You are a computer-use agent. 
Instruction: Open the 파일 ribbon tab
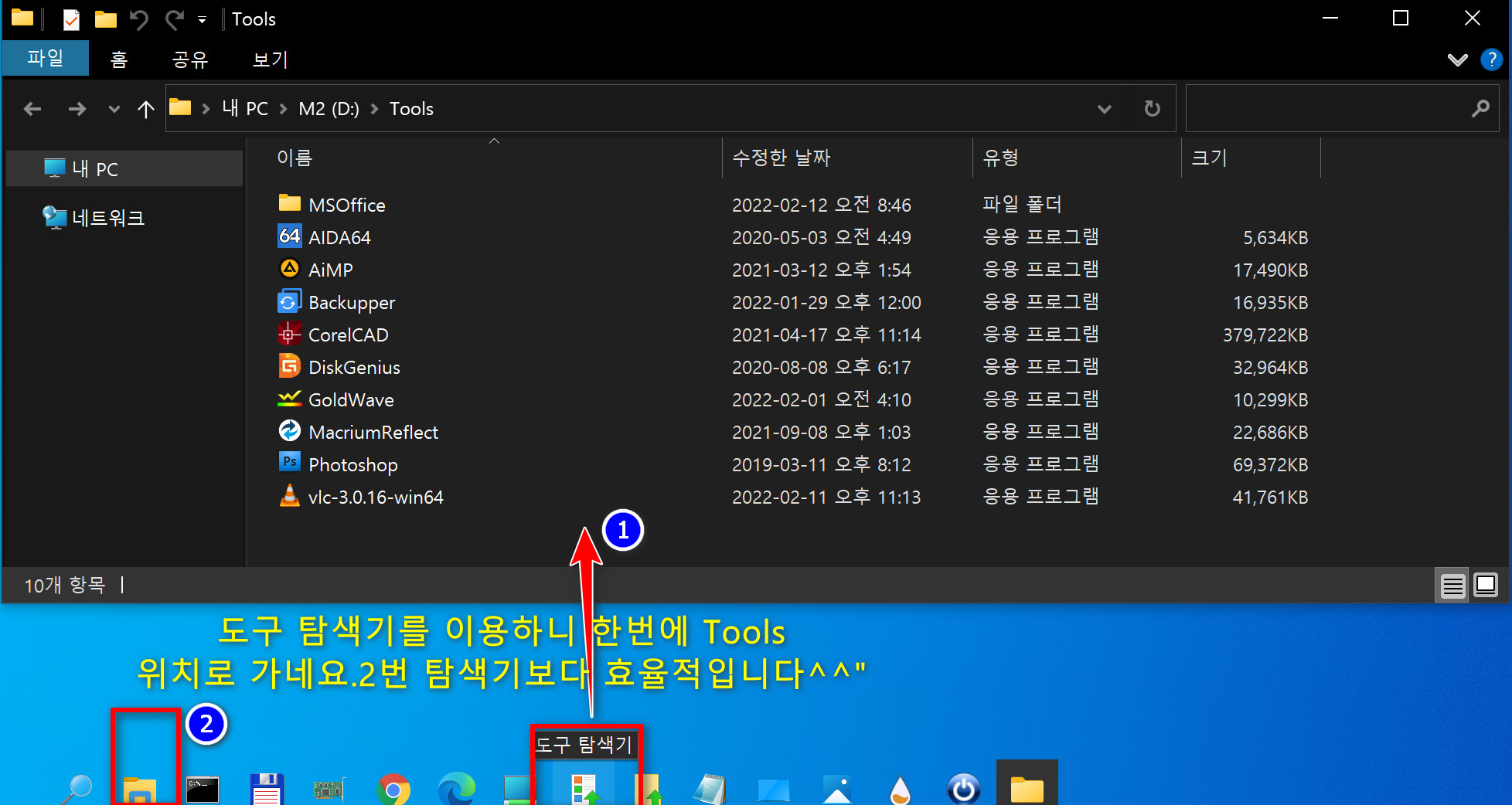point(45,59)
